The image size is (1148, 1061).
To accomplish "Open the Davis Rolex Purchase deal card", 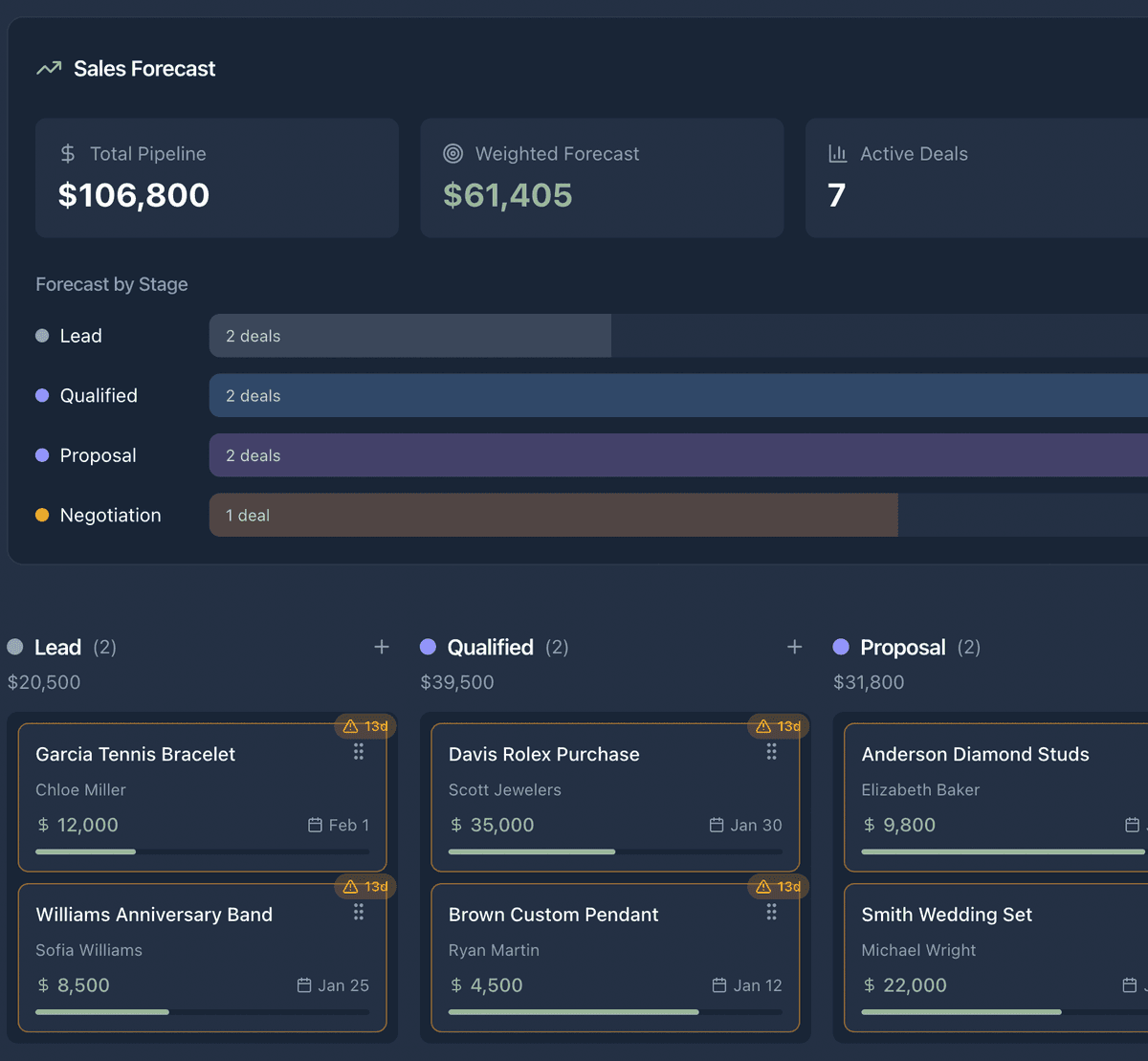I will [x=615, y=797].
